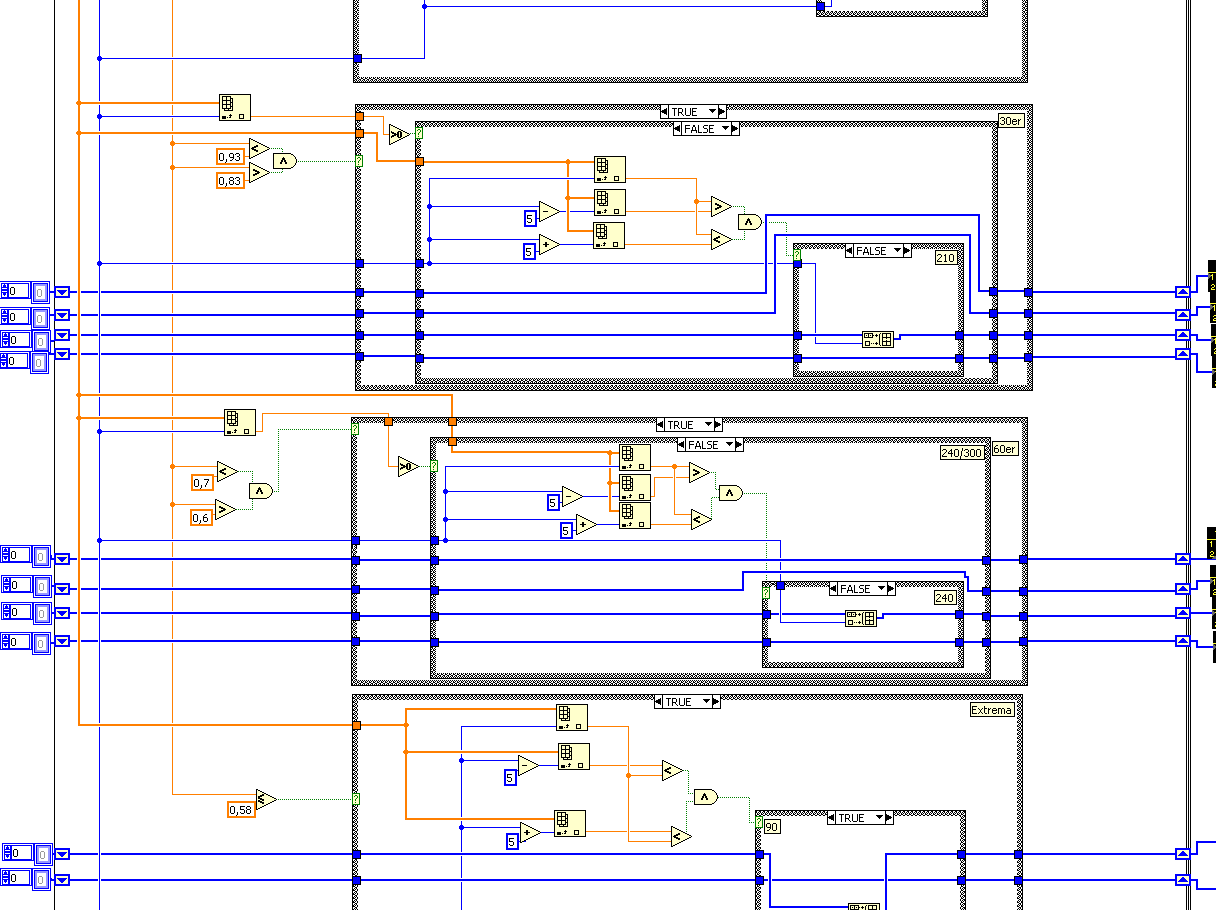This screenshot has width=1216, height=910.
Task: Click the topmost left shift register beside the 30er case
Action: pos(62,292)
